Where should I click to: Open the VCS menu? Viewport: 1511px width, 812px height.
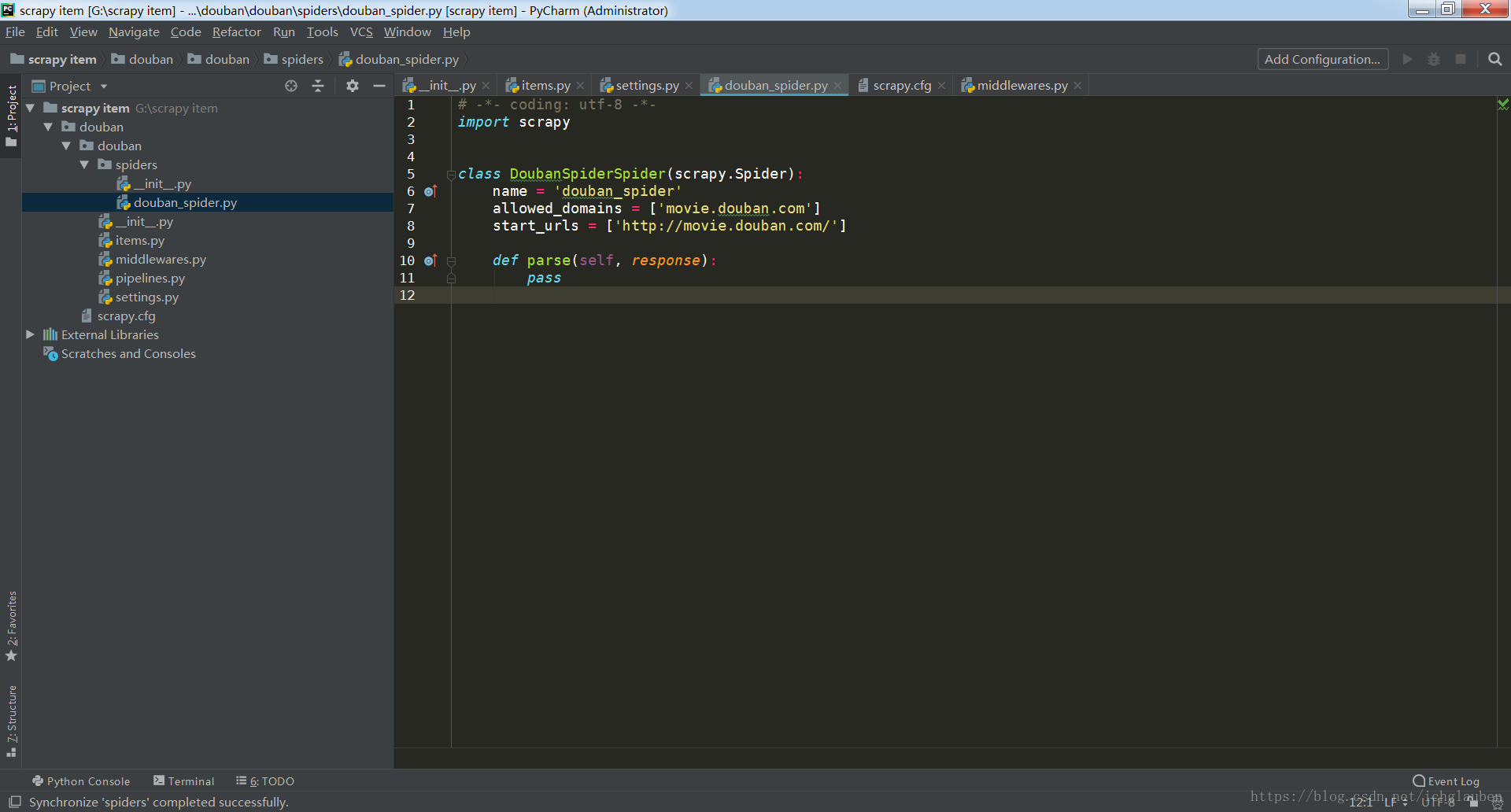361,32
